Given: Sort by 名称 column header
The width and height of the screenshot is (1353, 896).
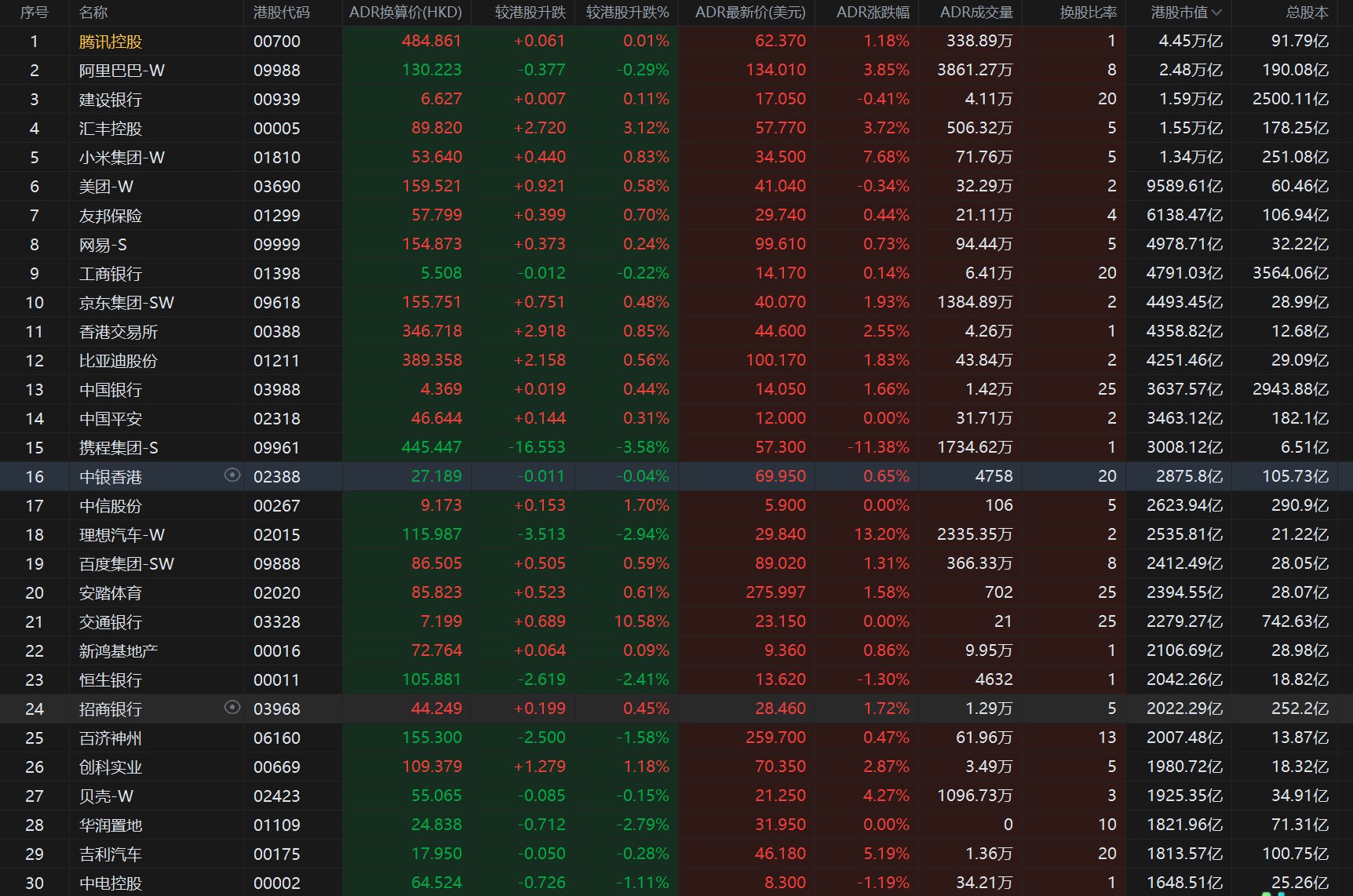Looking at the screenshot, I should 93,13.
